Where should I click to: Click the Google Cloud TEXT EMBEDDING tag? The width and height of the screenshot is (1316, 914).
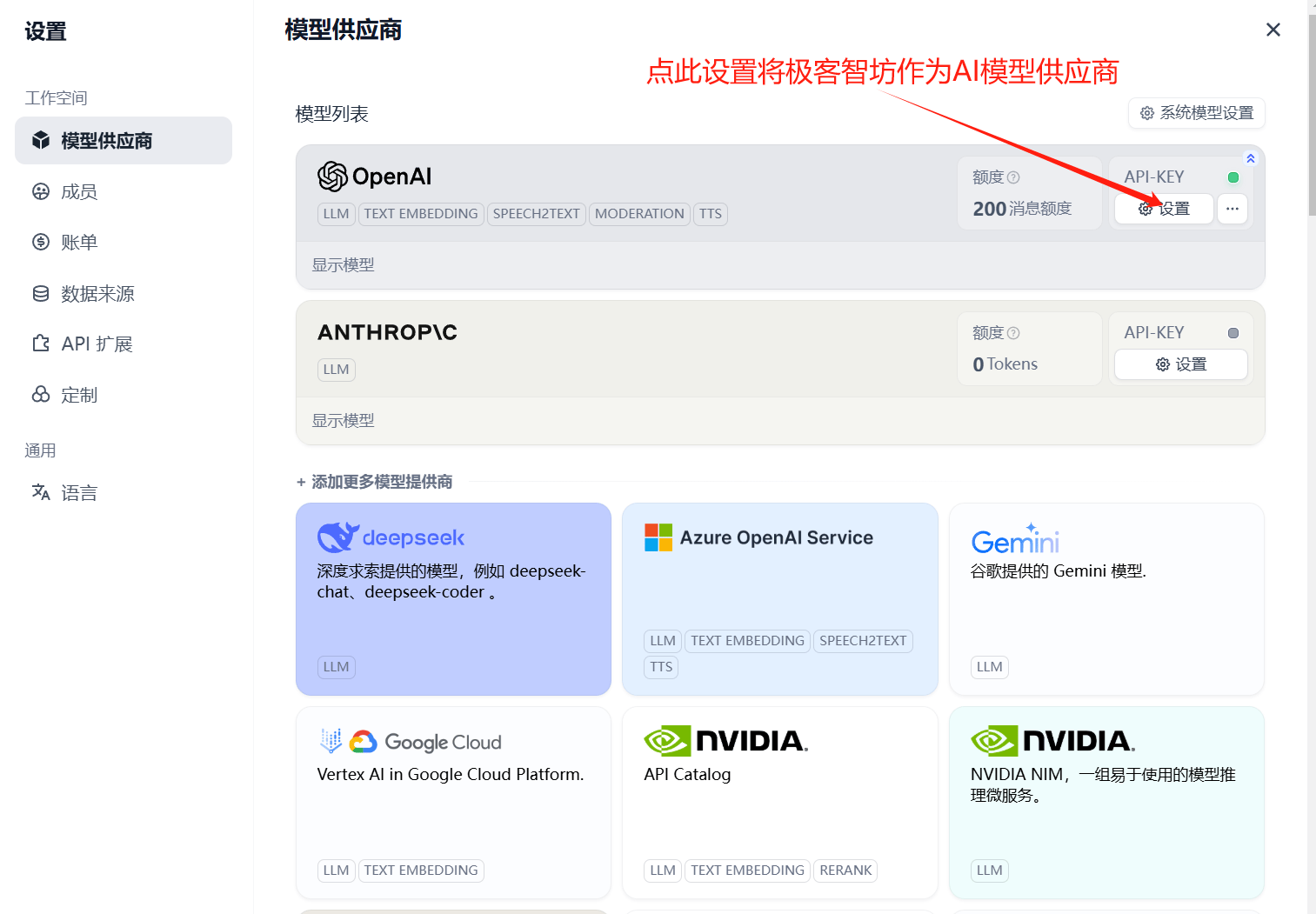[x=421, y=871]
